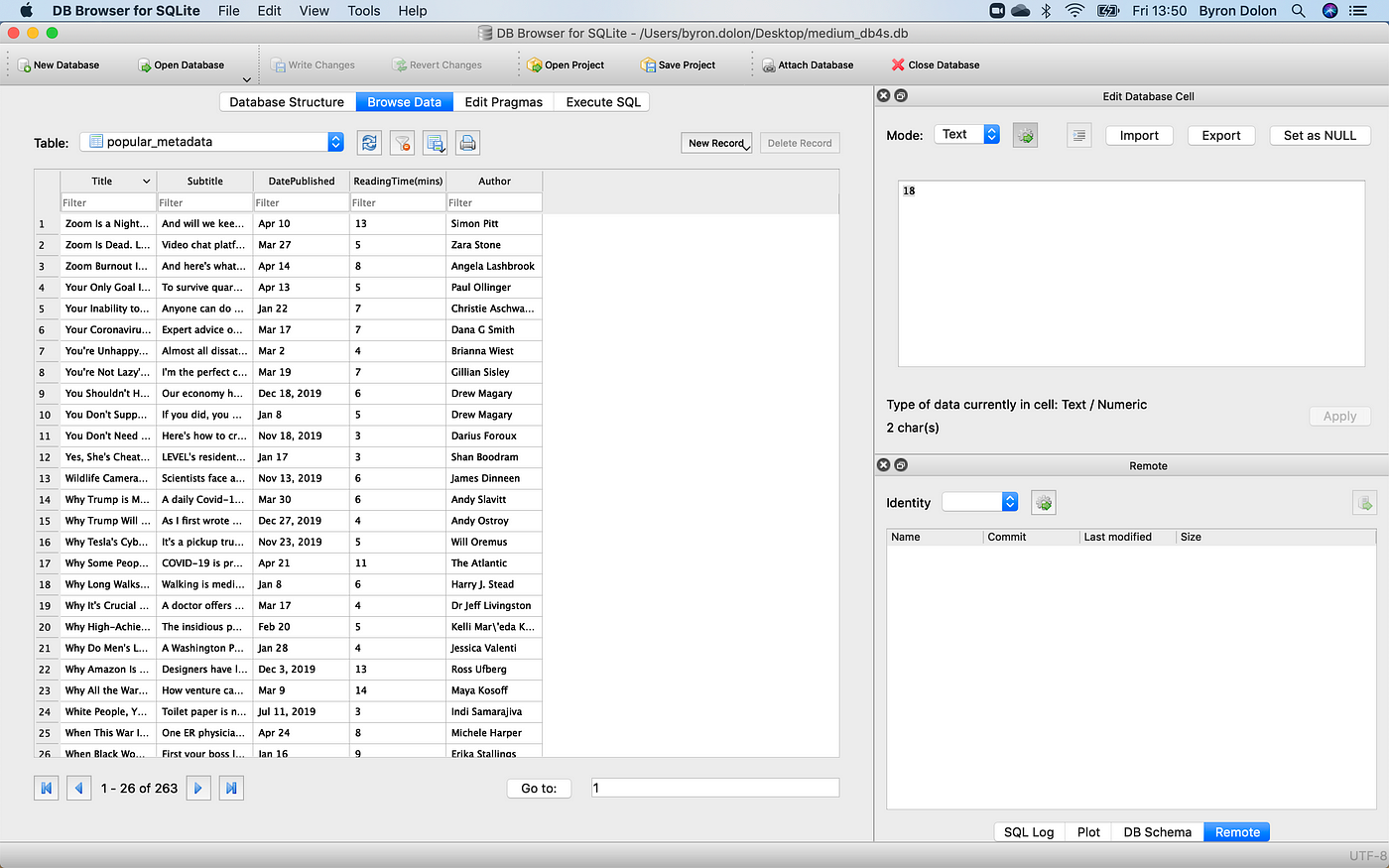The height and width of the screenshot is (868, 1389).
Task: Go to first page of records
Action: click(x=46, y=788)
